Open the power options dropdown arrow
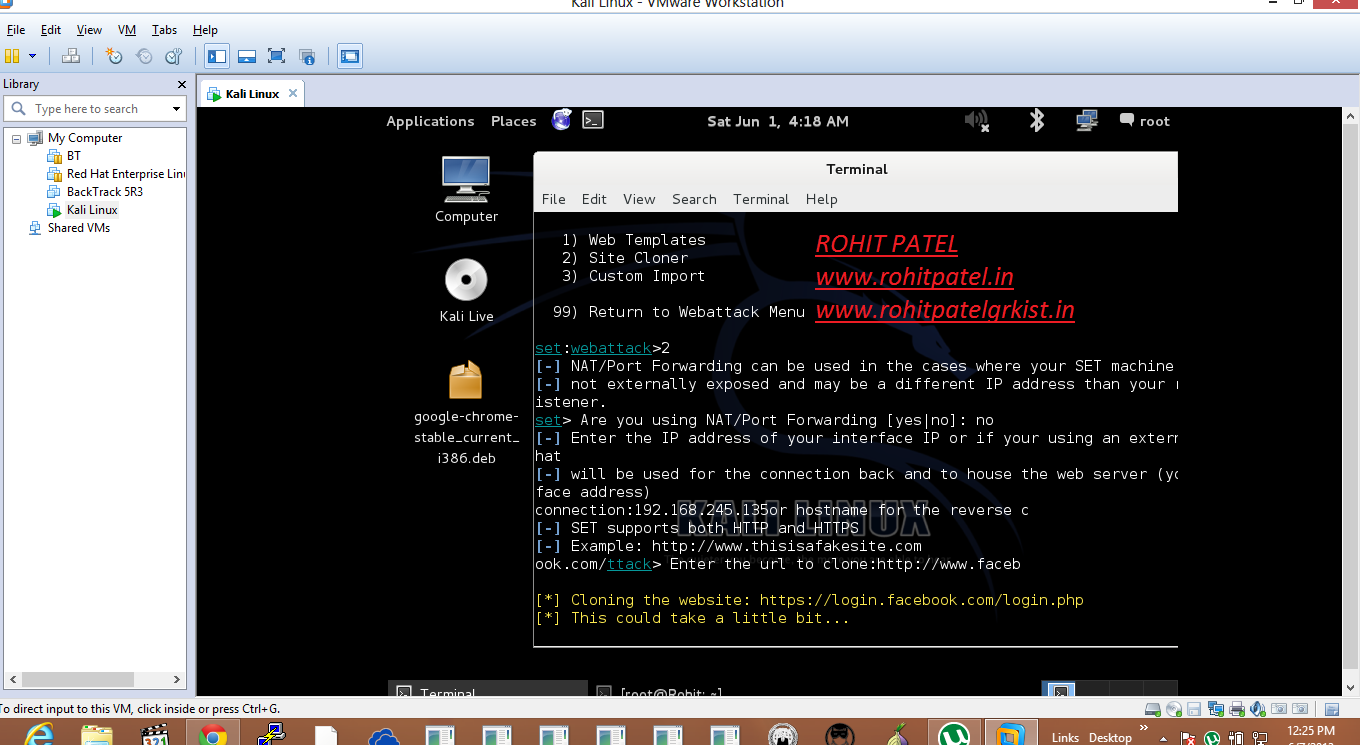 click(32, 56)
